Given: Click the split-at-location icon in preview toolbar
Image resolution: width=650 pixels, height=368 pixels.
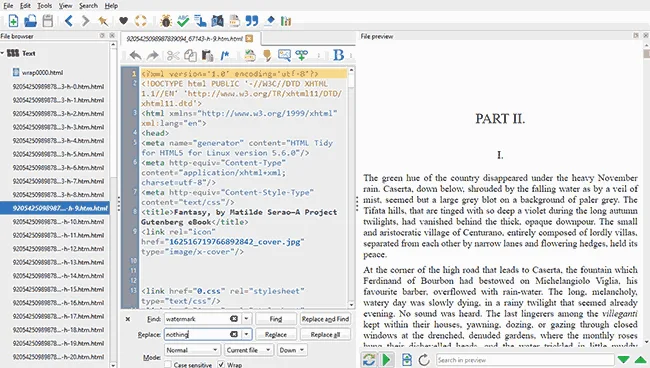Looking at the screenshot, I should 407,360.
